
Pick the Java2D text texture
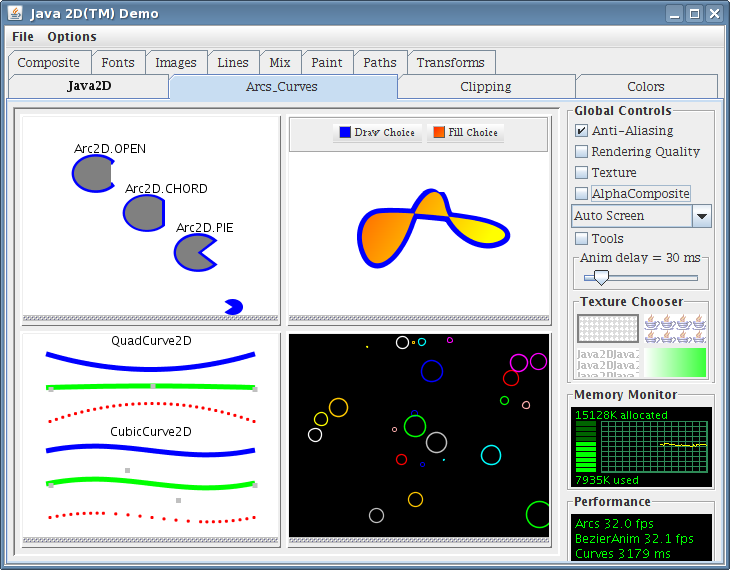[607, 362]
